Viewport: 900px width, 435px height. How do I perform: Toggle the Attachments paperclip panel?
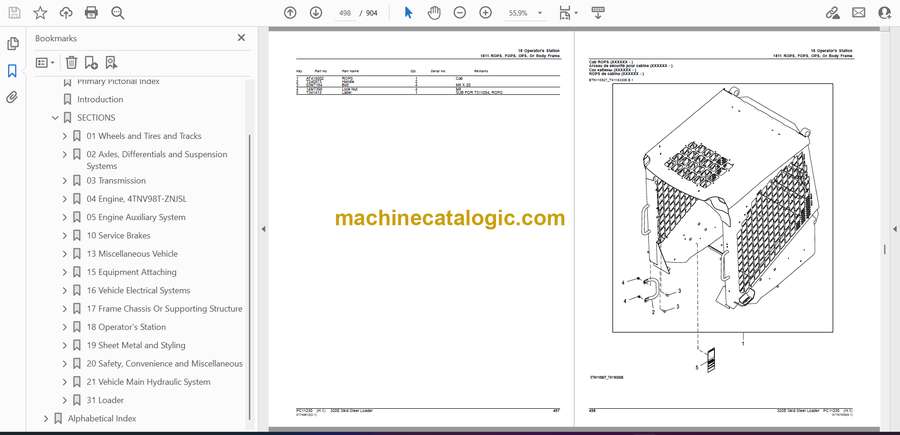[13, 98]
